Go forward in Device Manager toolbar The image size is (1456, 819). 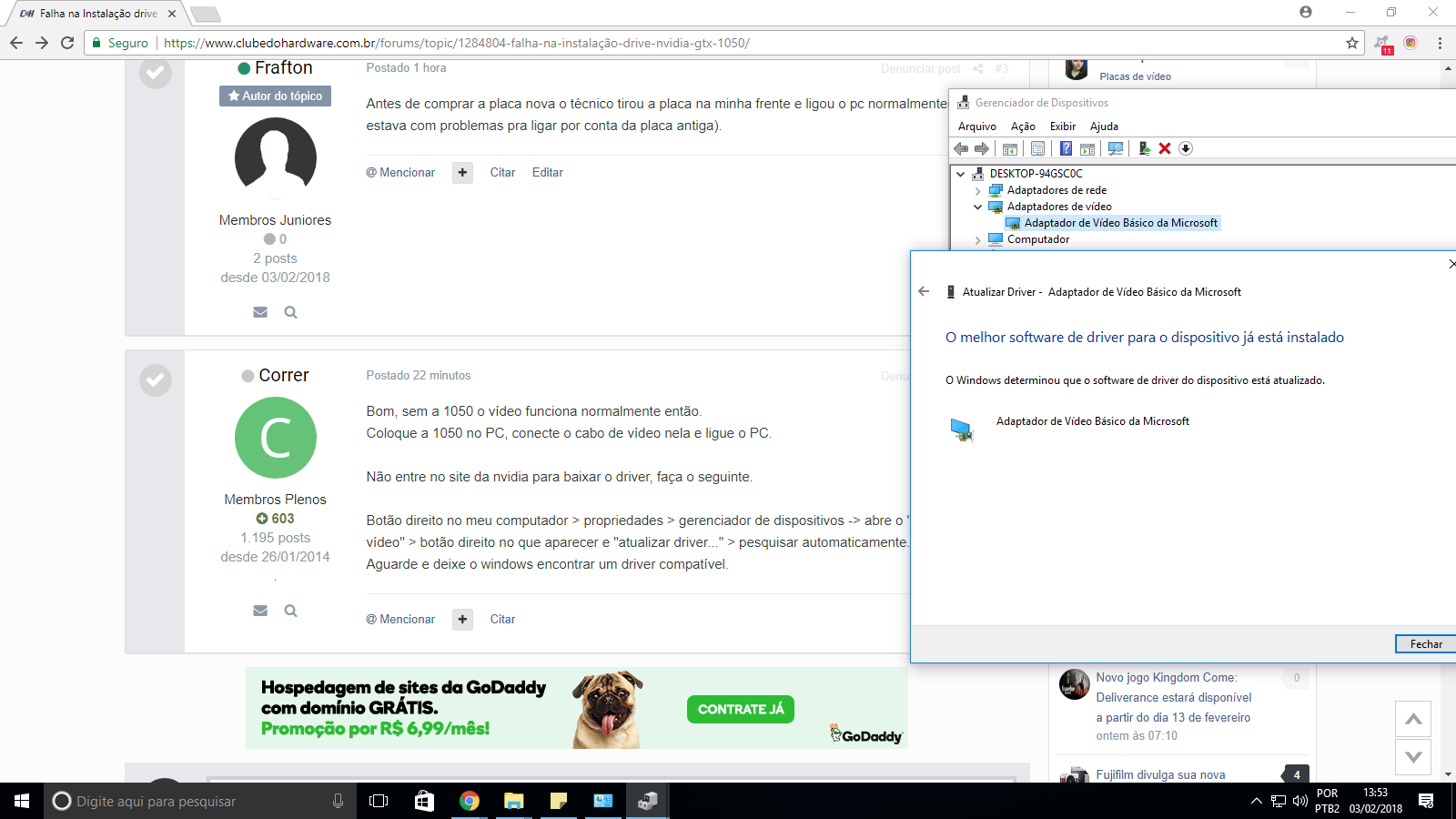981,148
